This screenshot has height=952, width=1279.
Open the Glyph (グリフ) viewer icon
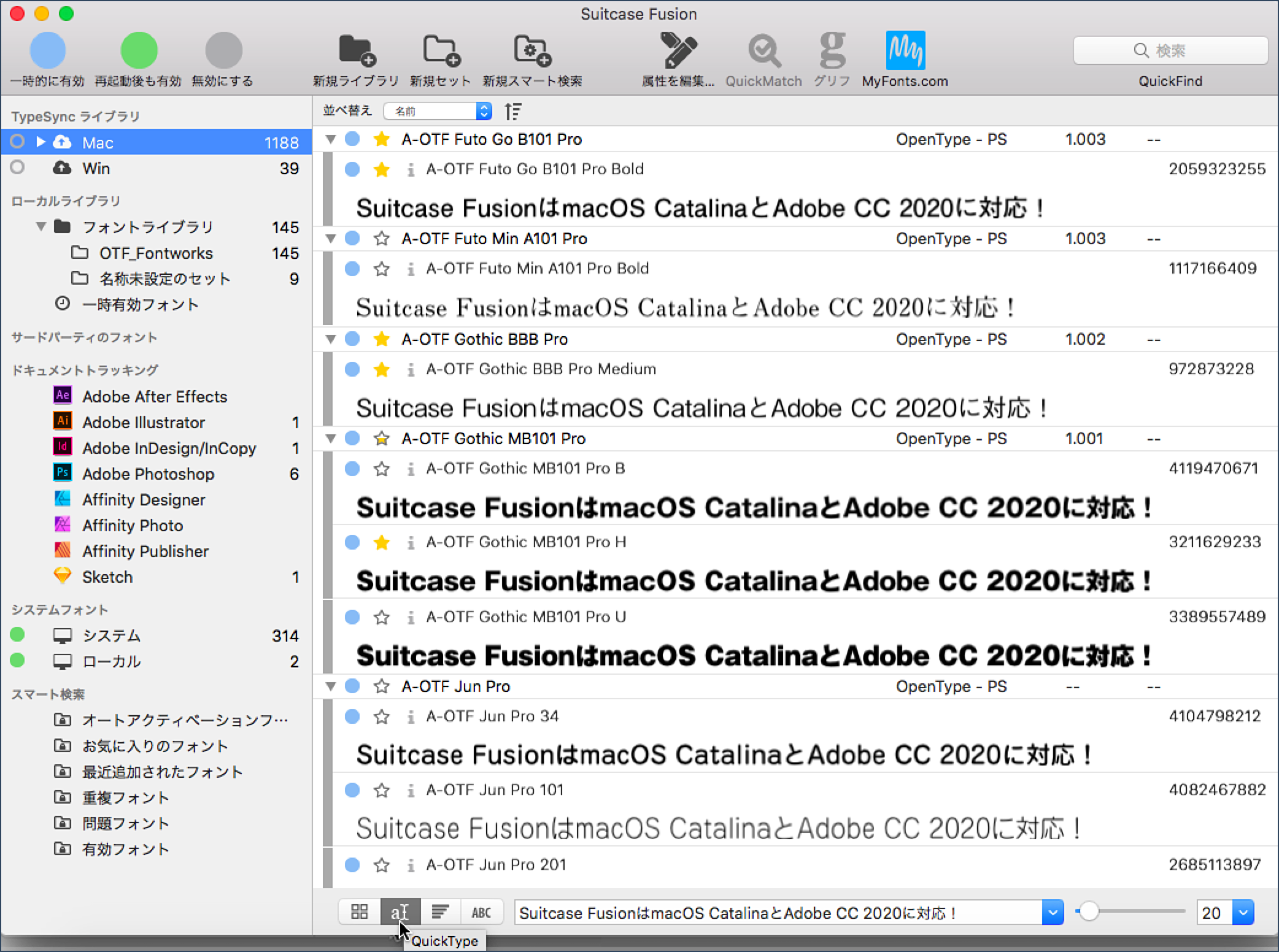tap(832, 50)
